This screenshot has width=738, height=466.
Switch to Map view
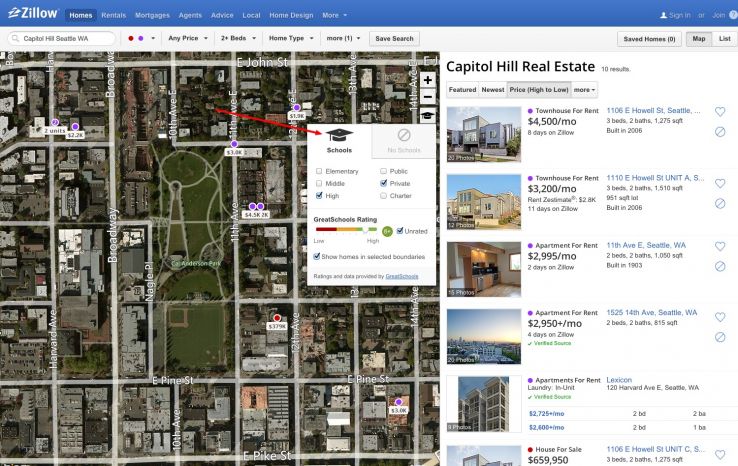[698, 39]
